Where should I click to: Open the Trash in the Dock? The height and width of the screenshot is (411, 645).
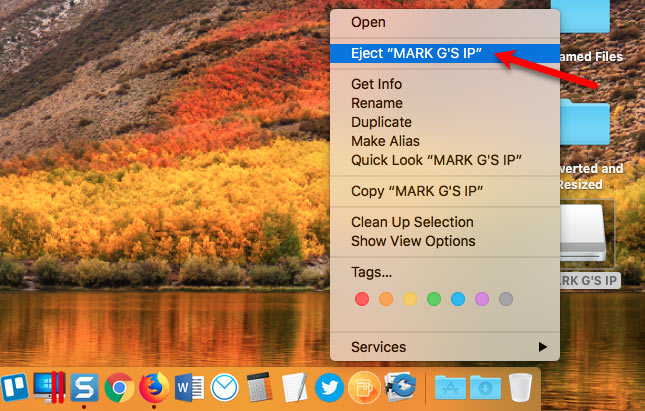tap(520, 387)
